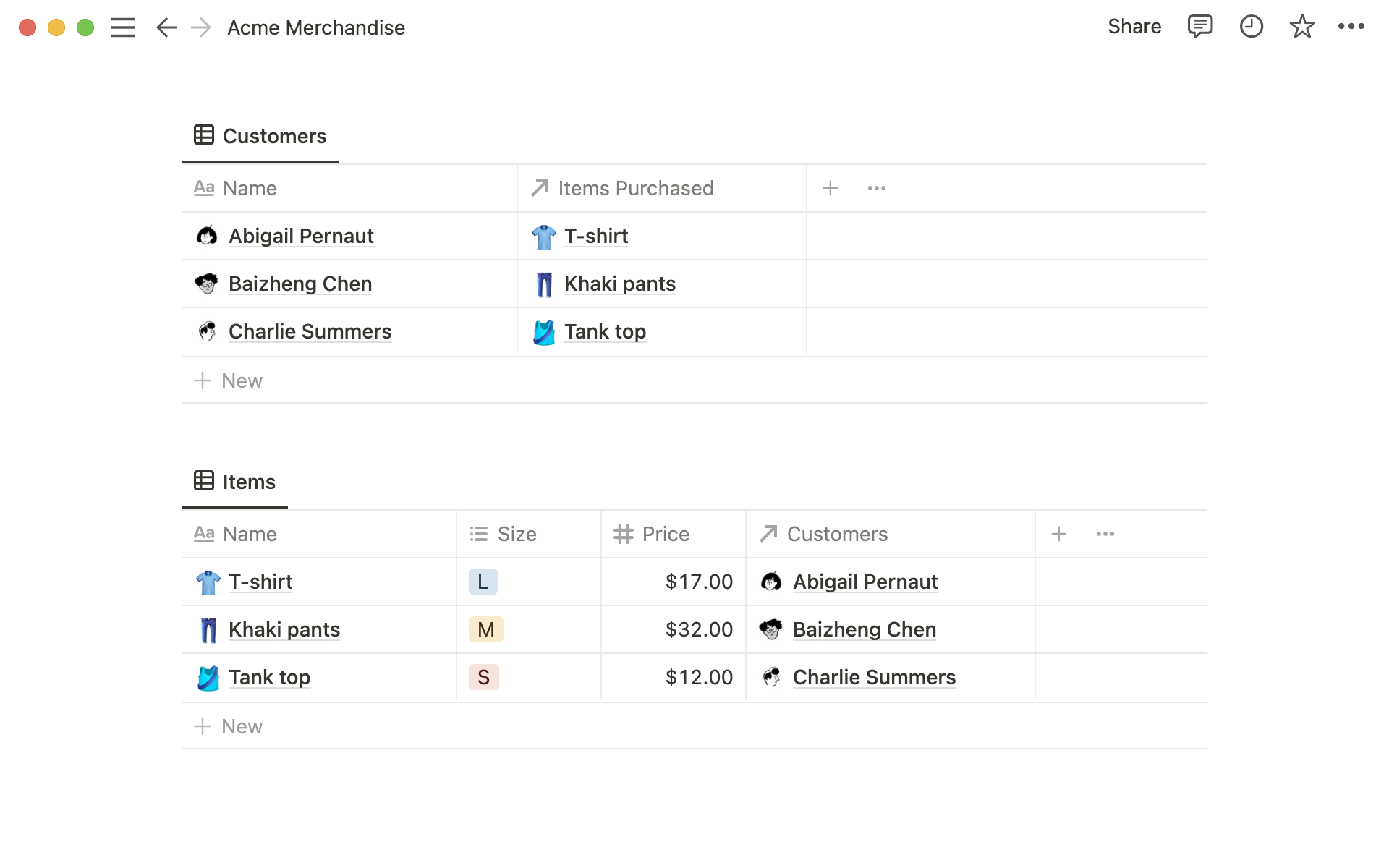Click Add New row in Customers table

click(x=228, y=379)
